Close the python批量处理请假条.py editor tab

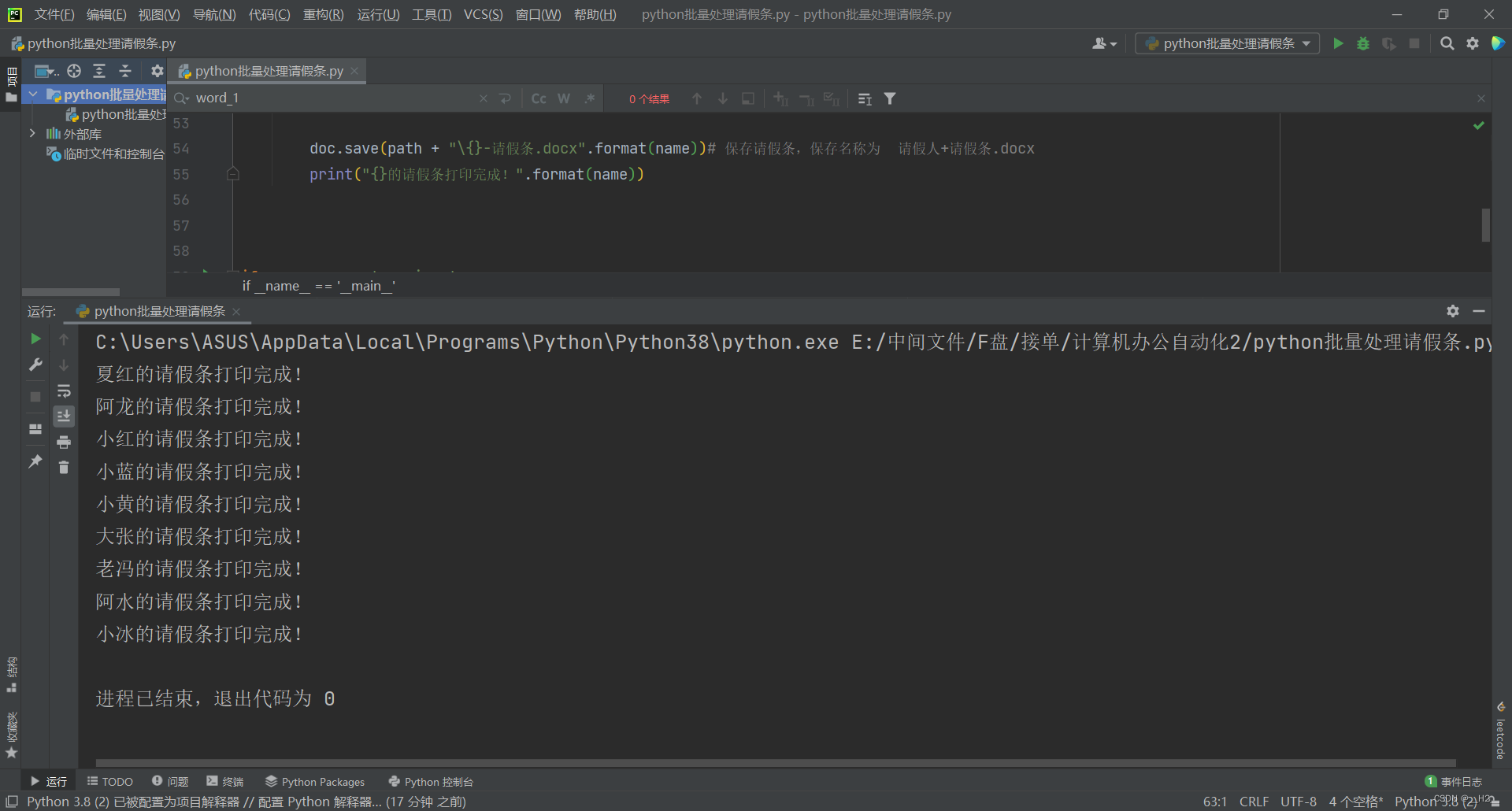click(x=354, y=71)
